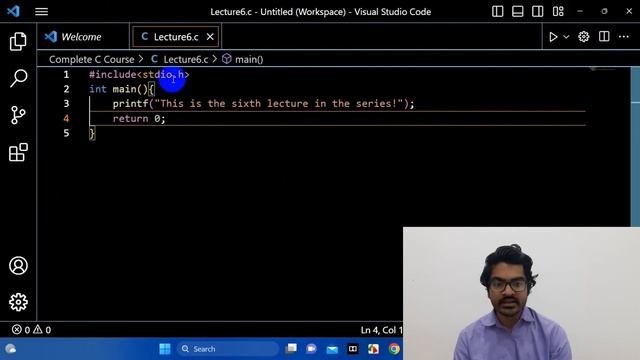Click the printf statement text

(263, 103)
